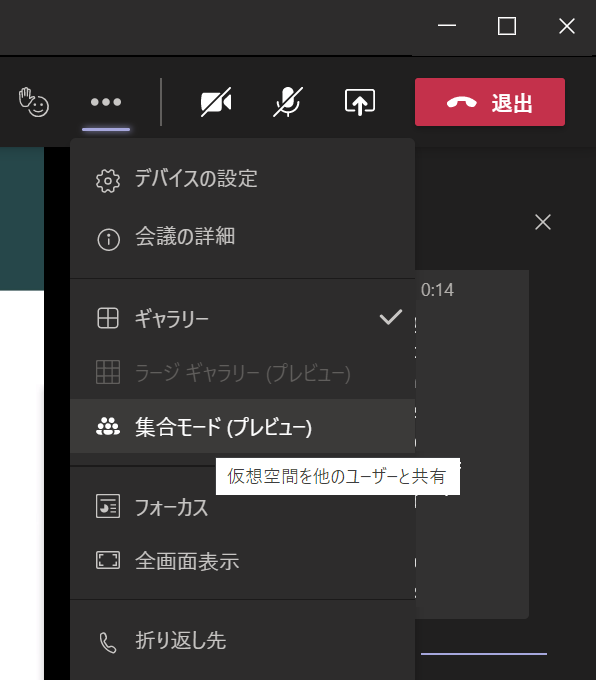596x680 pixels.
Task: Open the share content tray
Action: pyautogui.click(x=360, y=102)
